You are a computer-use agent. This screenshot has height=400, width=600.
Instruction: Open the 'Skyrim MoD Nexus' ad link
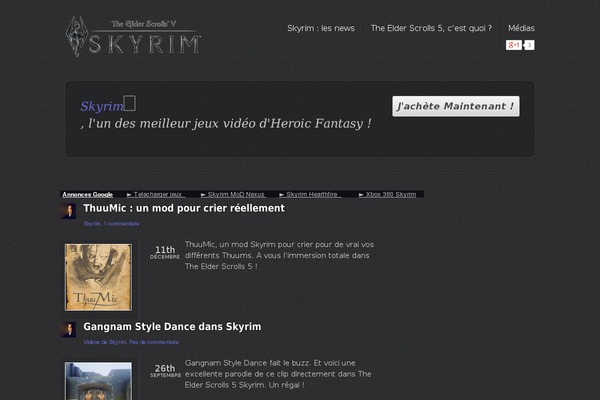coord(233,194)
